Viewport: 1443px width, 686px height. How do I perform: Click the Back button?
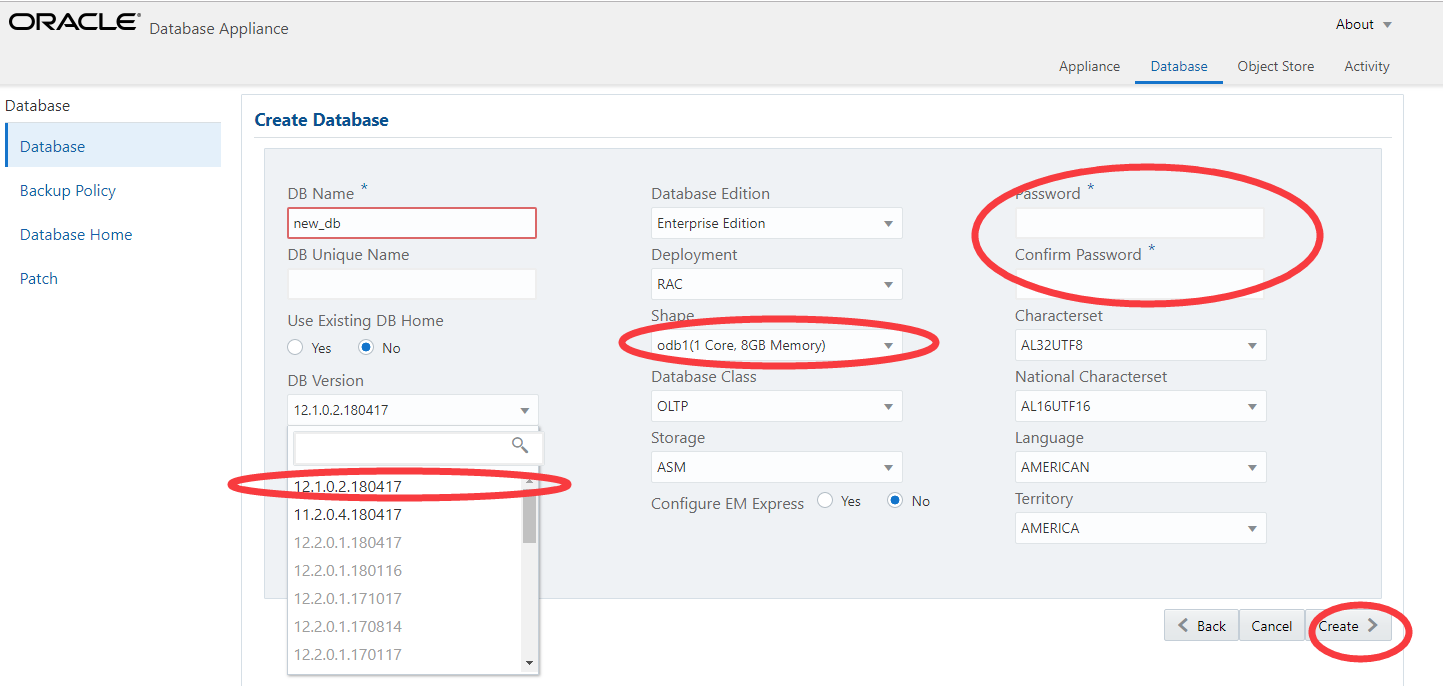click(x=1201, y=626)
